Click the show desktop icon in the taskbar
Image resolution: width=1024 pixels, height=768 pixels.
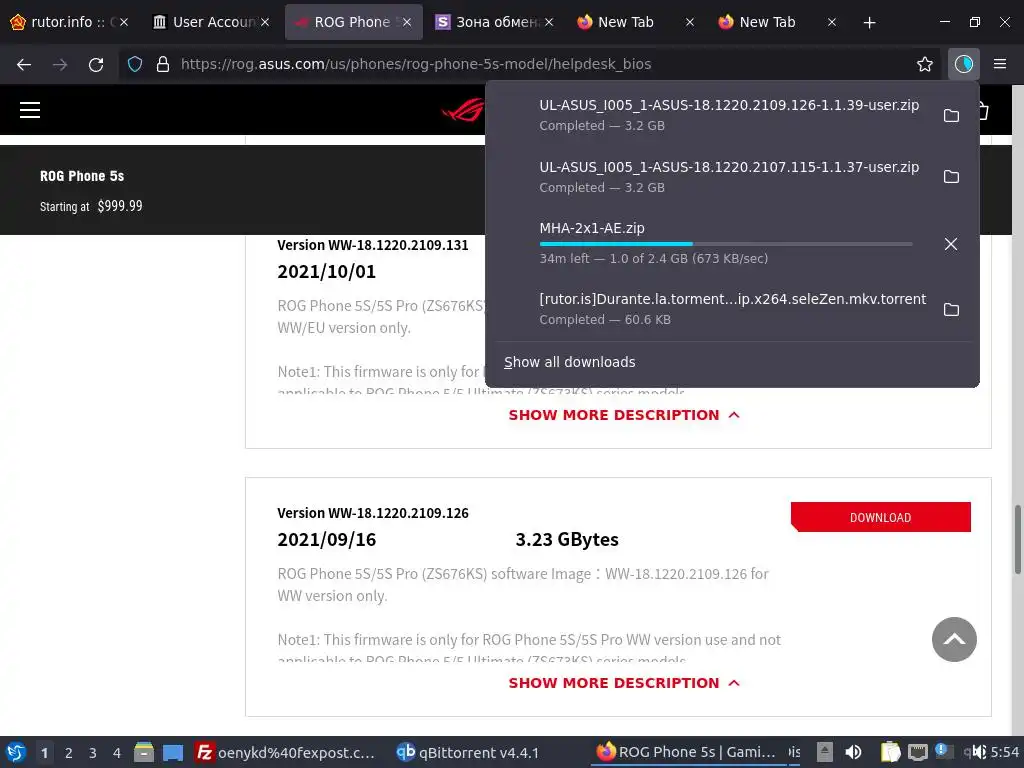click(173, 752)
